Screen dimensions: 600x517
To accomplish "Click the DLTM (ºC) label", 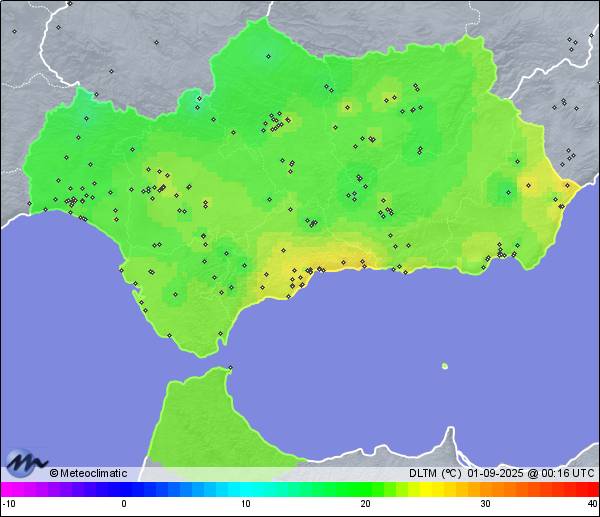I will [435, 473].
